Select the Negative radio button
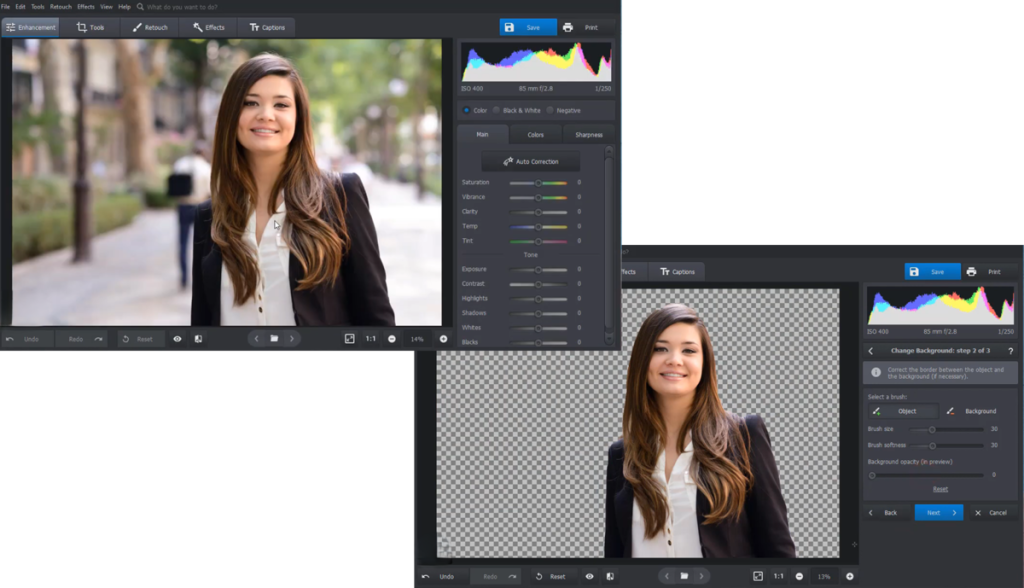 point(550,110)
